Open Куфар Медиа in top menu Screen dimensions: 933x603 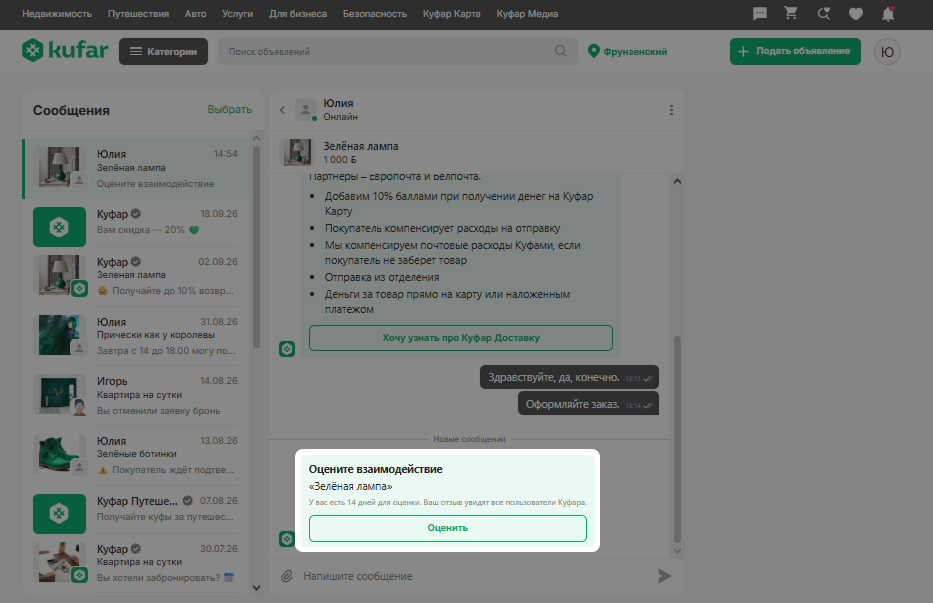527,14
